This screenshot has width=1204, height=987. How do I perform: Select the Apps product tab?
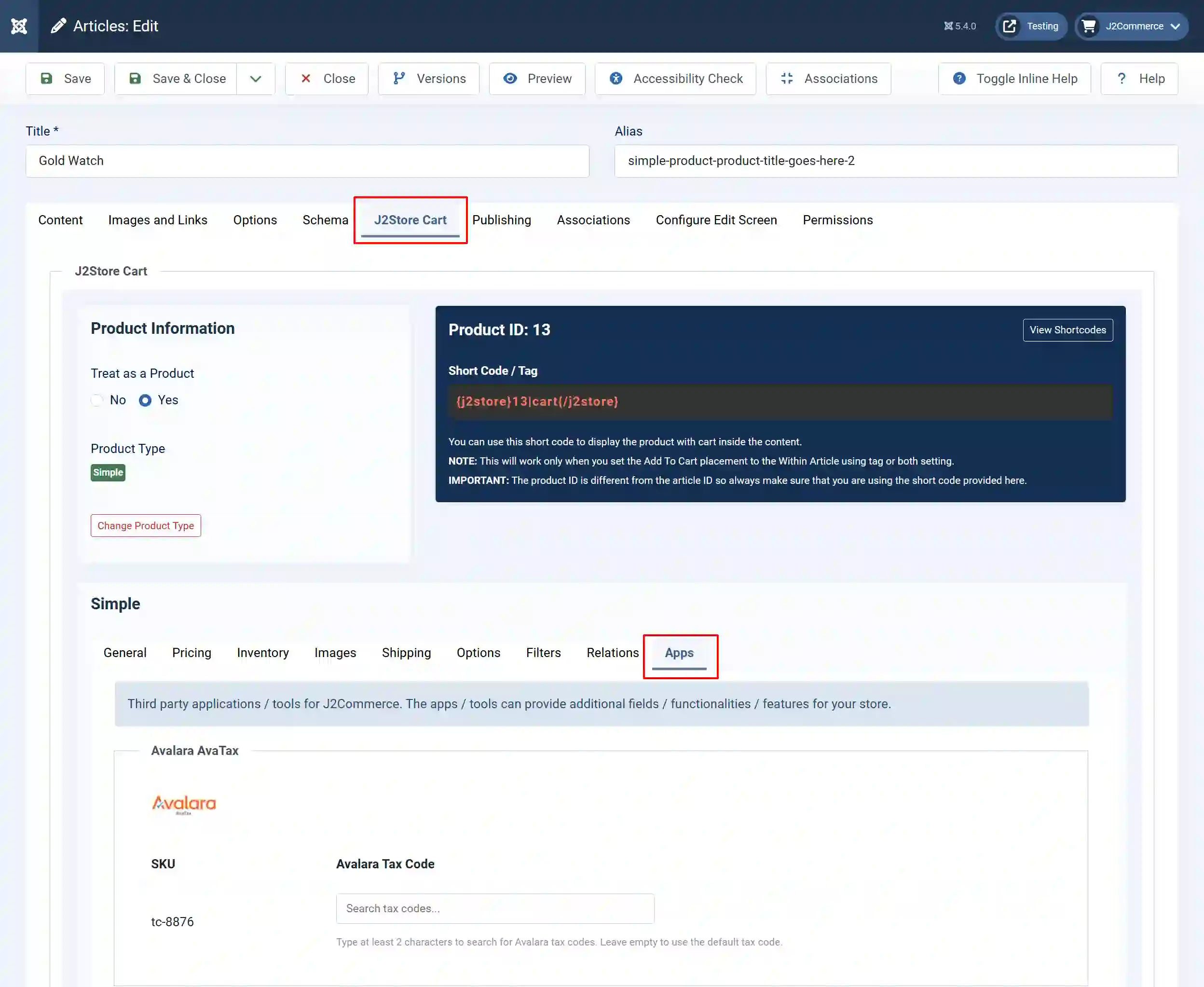point(679,653)
